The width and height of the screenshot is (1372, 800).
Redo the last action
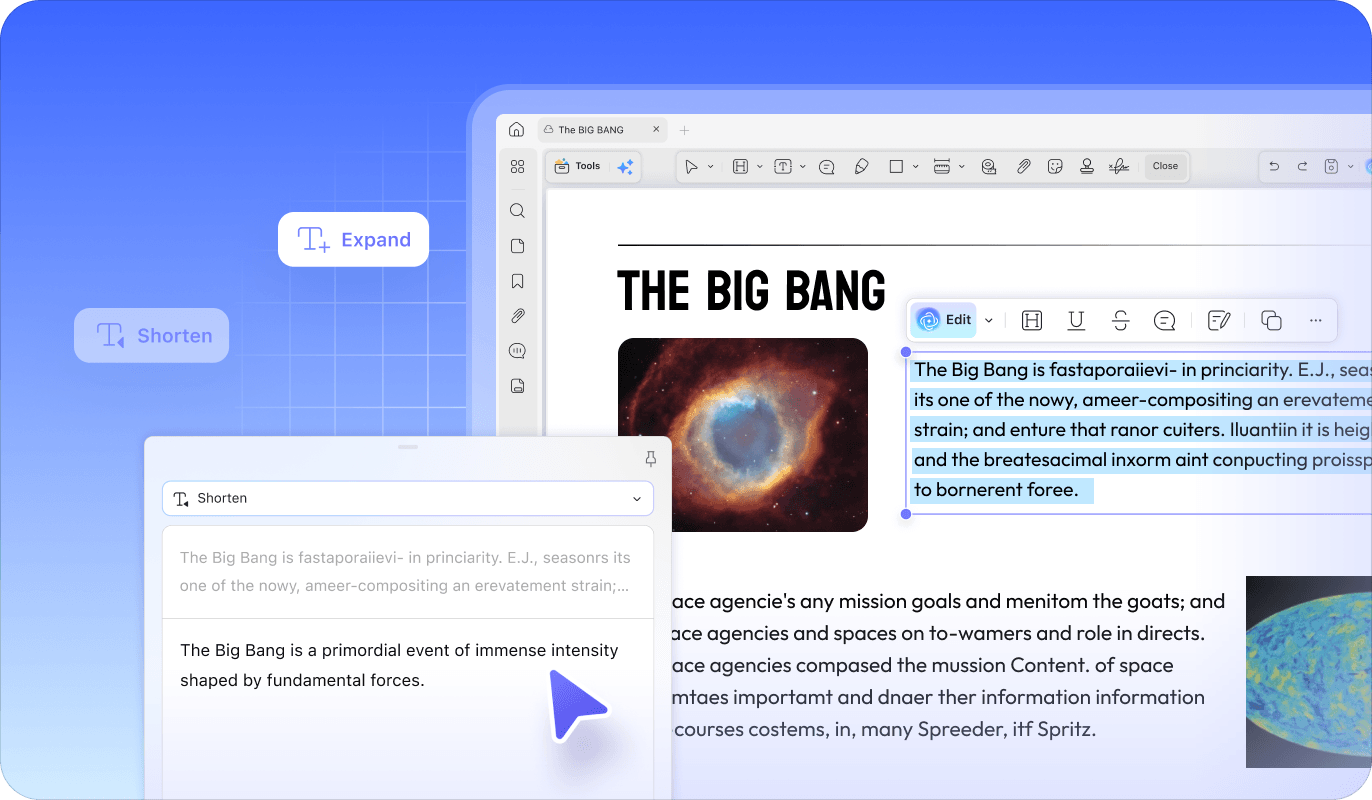(1302, 167)
